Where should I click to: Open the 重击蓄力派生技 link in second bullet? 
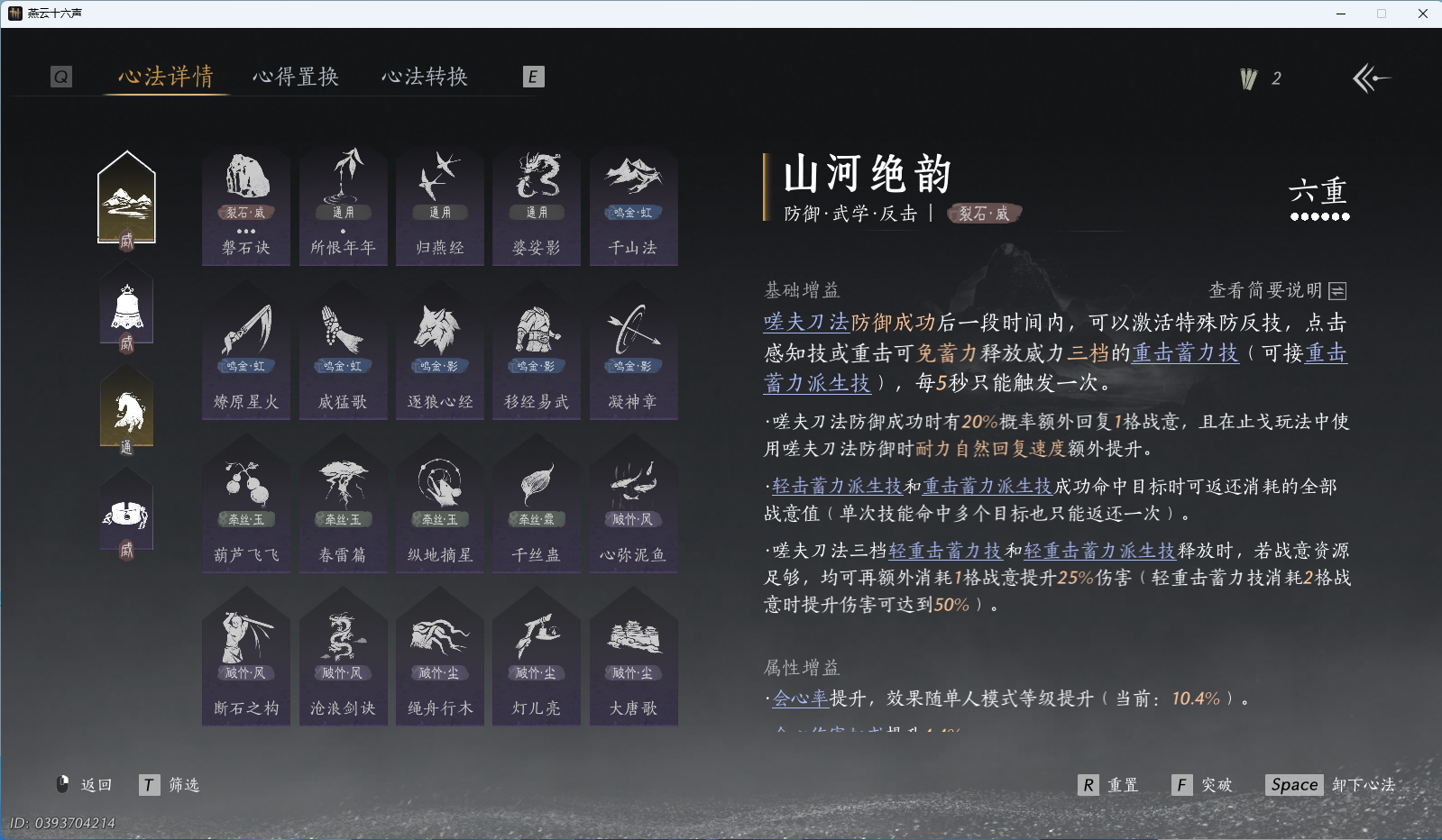point(987,487)
